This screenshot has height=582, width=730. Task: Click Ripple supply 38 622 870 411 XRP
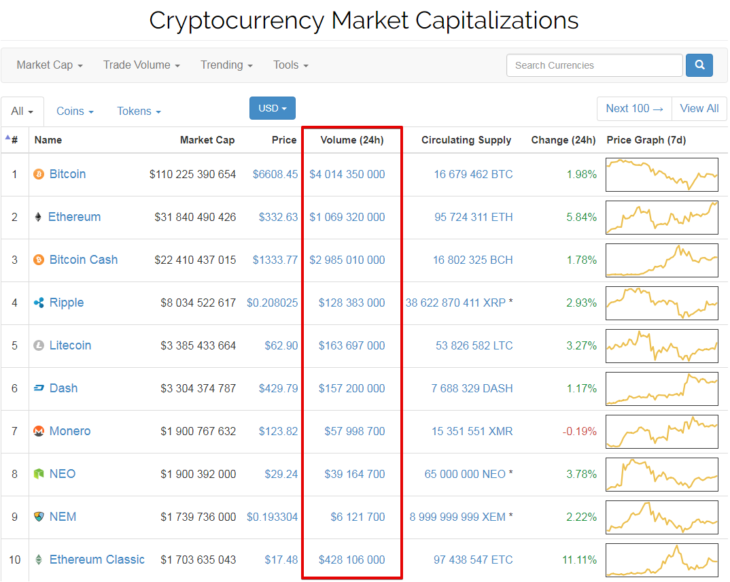[455, 303]
